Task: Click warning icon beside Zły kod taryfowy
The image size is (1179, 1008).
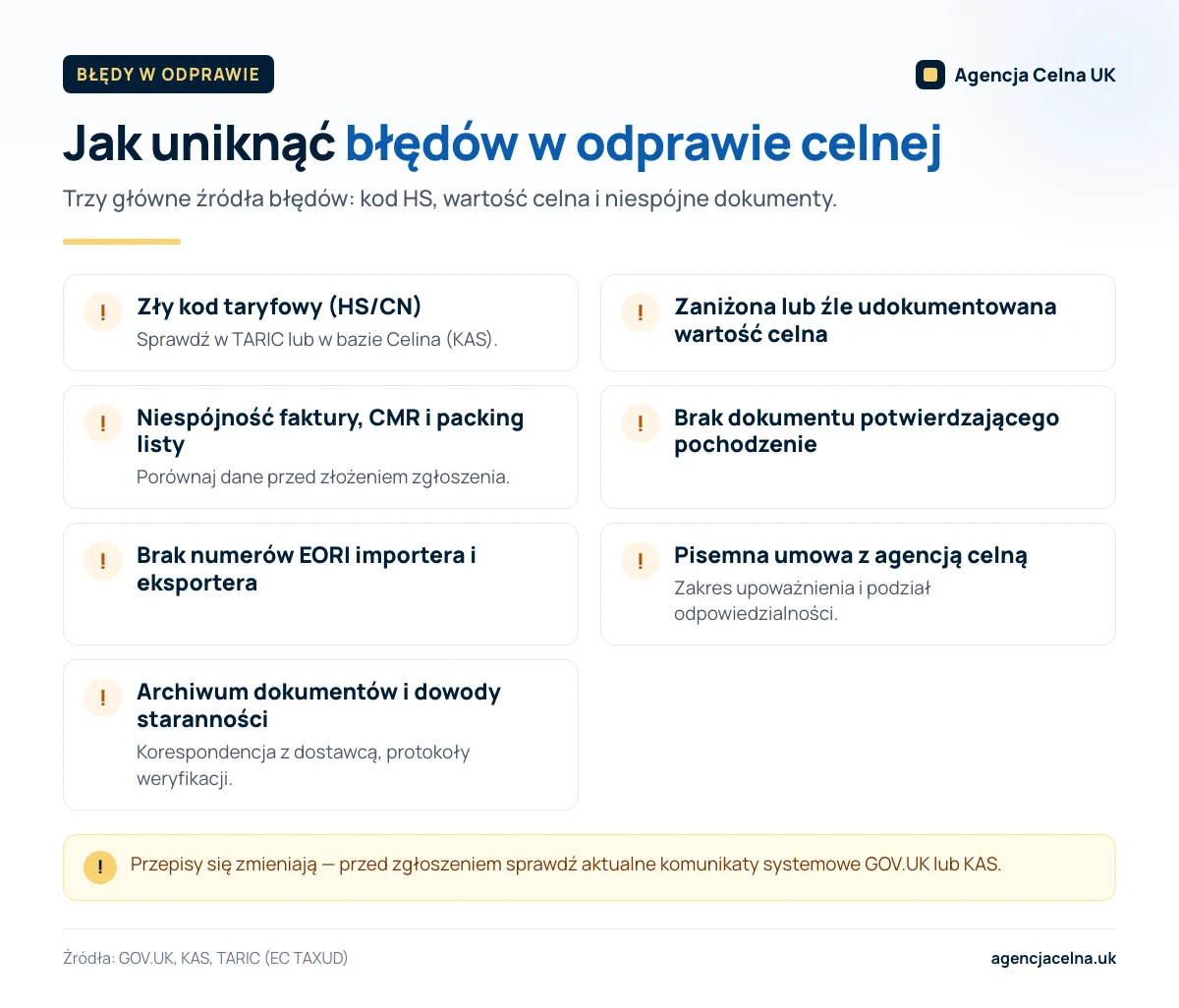Action: click(103, 313)
